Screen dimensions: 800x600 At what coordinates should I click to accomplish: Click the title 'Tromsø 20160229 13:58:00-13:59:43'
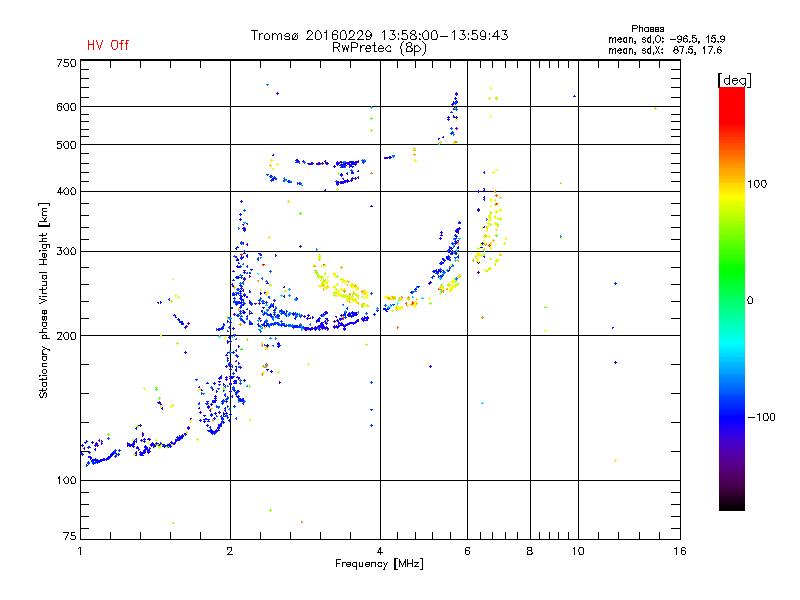[x=379, y=35]
